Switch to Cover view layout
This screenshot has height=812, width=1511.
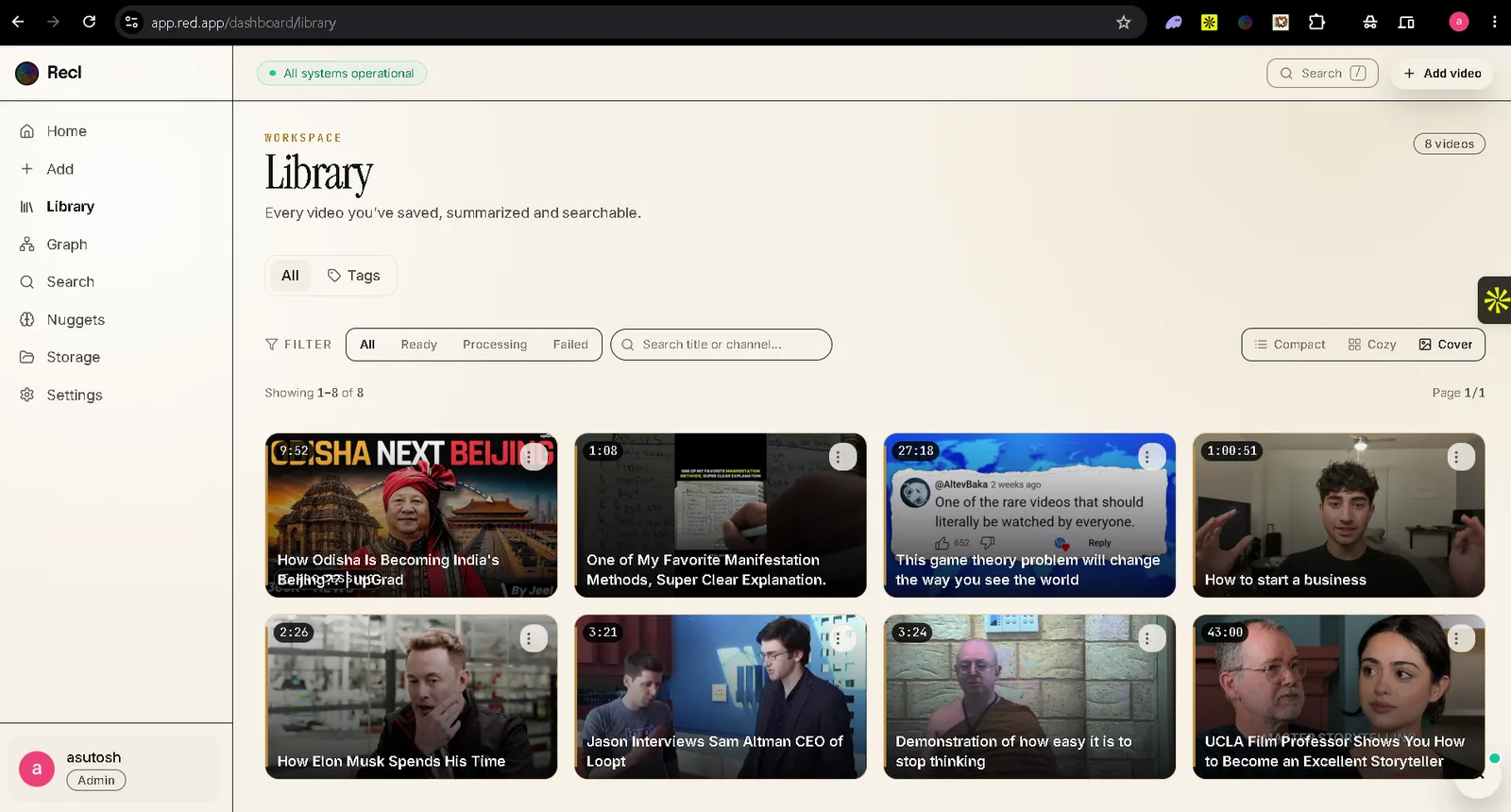(x=1446, y=345)
